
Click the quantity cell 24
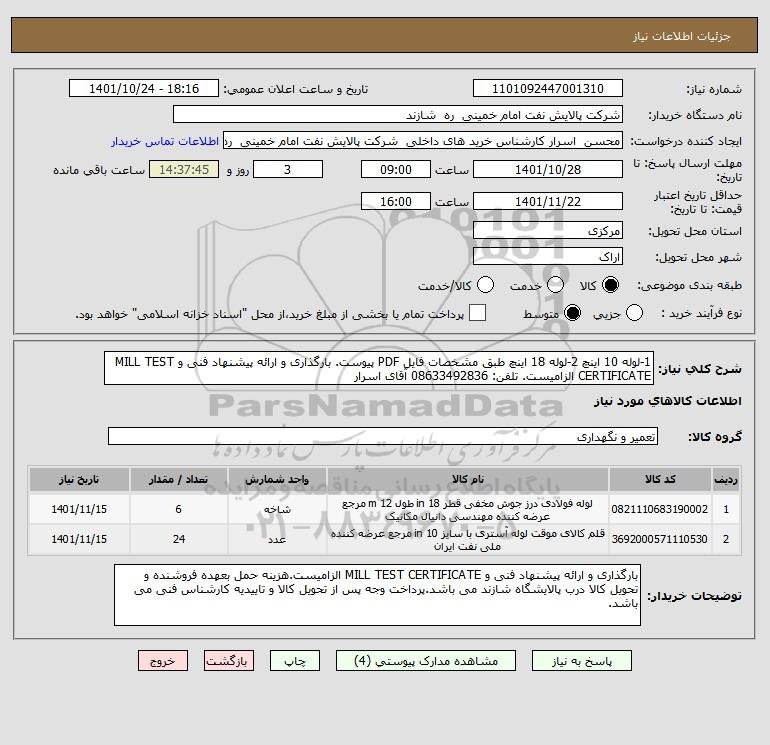(179, 539)
